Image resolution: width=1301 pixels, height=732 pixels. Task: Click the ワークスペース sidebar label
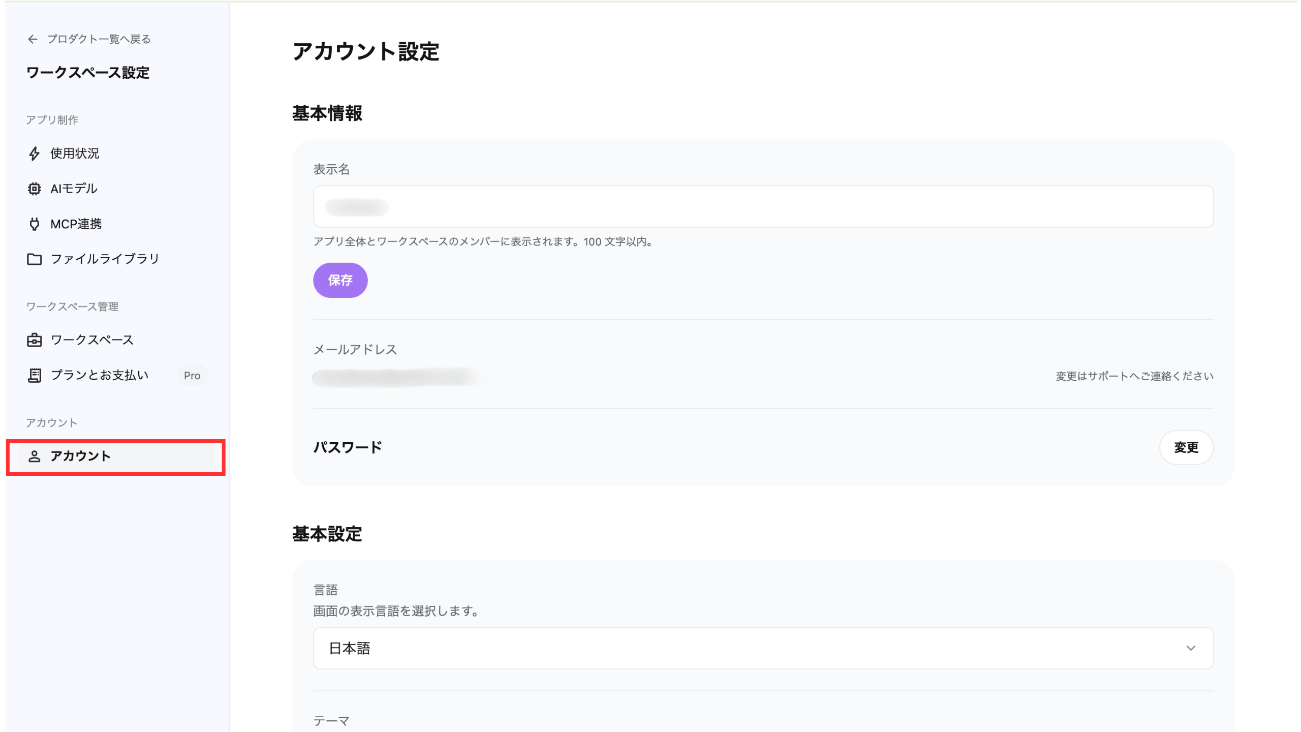click(92, 340)
